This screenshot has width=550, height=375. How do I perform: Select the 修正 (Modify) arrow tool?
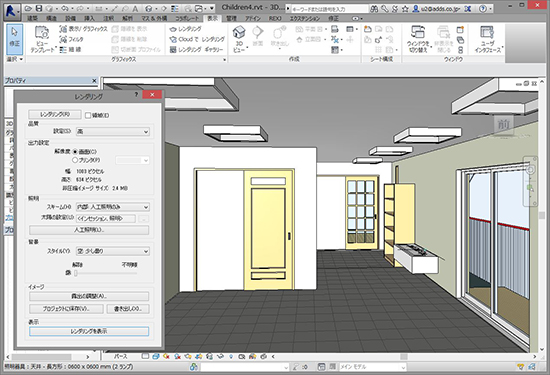[x=14, y=39]
